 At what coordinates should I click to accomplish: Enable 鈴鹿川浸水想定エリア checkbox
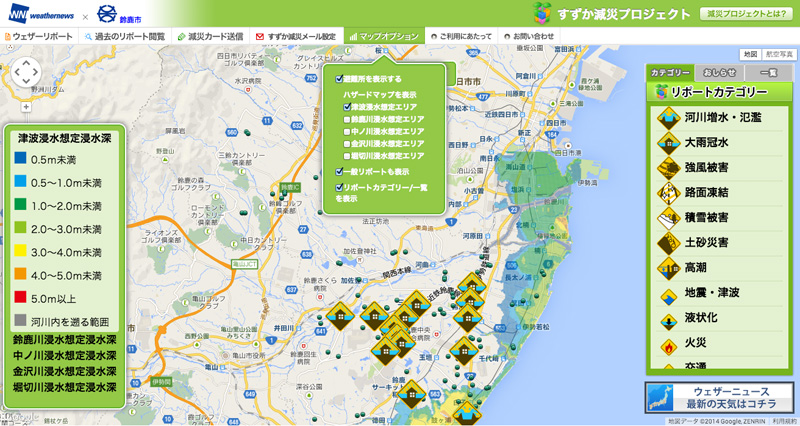347,119
